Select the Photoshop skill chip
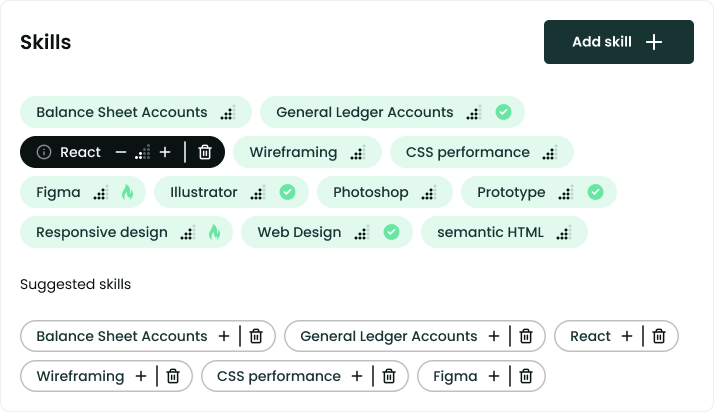This screenshot has width=714, height=412. click(x=385, y=192)
